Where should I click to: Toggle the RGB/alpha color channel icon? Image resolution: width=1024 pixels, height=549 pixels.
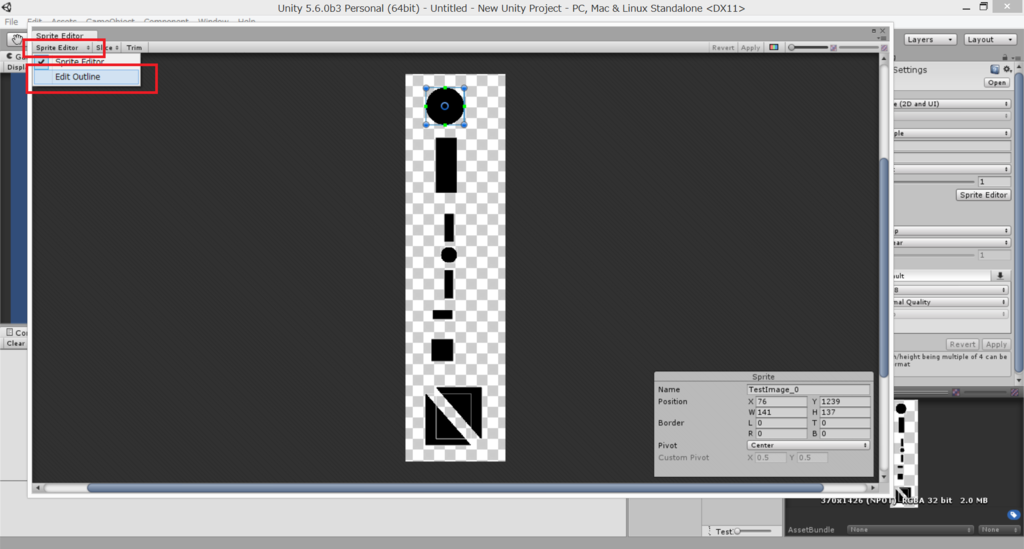point(774,48)
